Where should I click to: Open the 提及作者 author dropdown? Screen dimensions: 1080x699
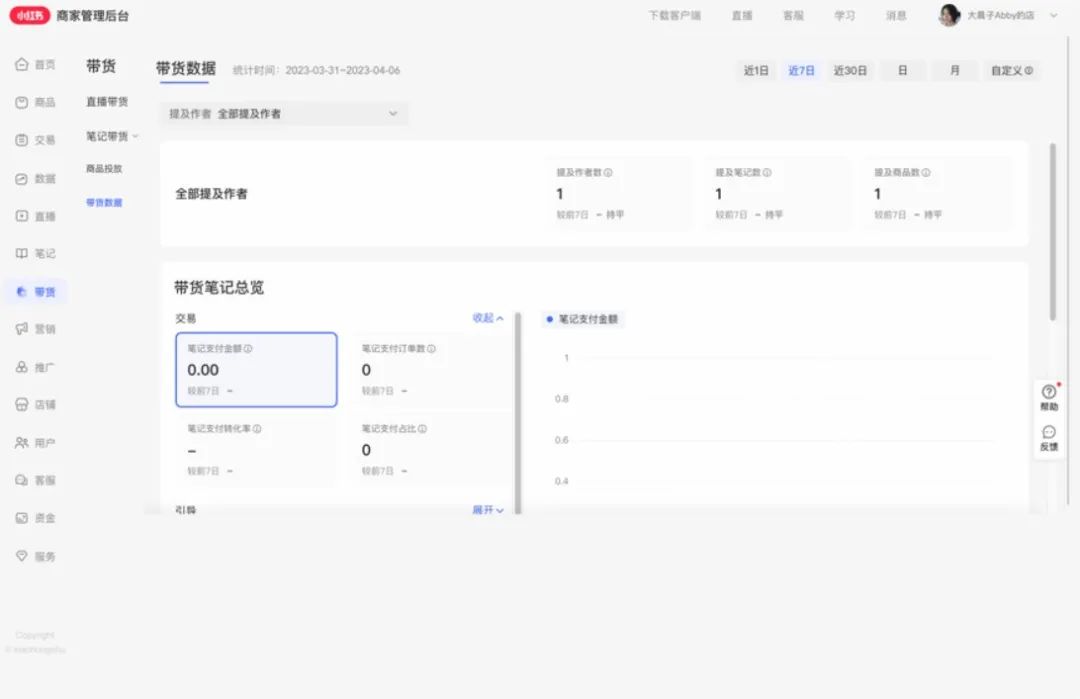(x=284, y=114)
